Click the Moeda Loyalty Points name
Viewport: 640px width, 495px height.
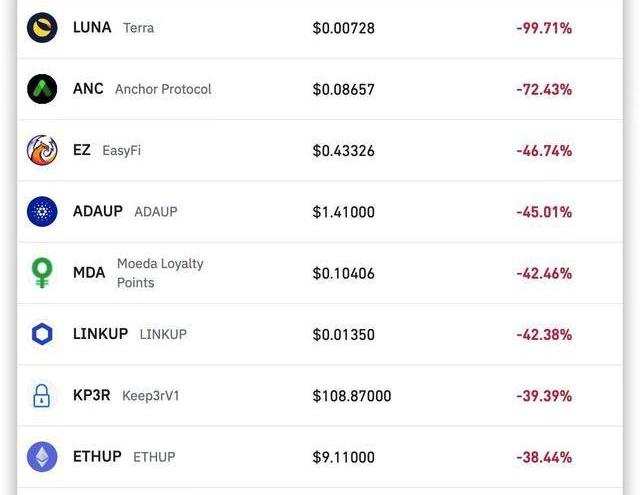[x=160, y=273]
